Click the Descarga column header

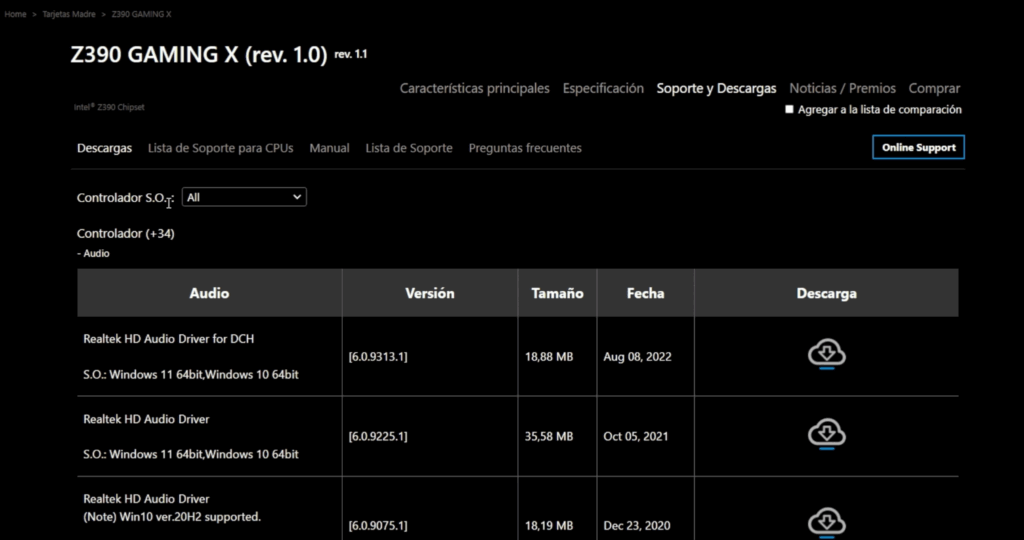click(x=826, y=293)
